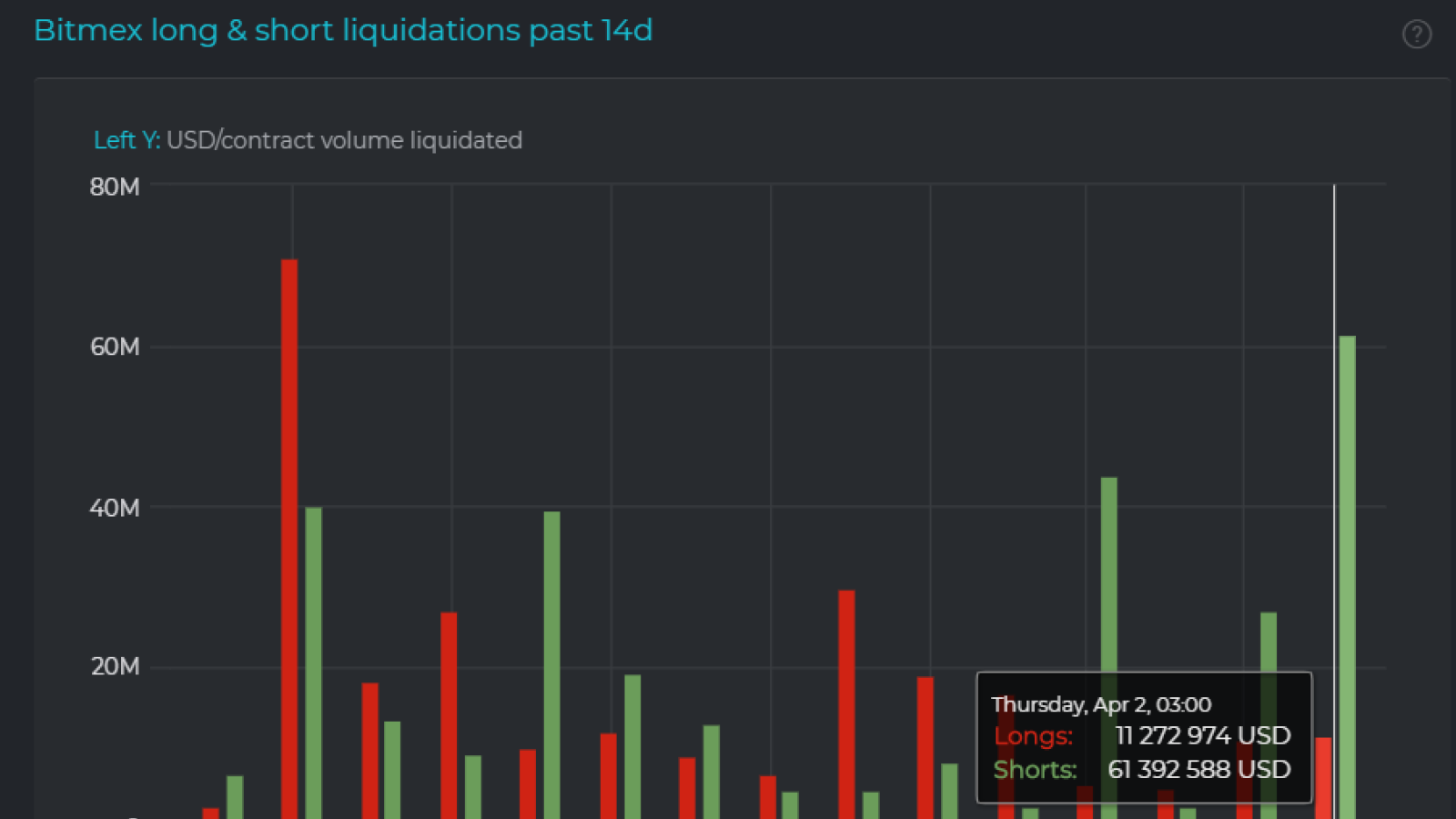Select the tallest red longs bar near 70M
The width and height of the screenshot is (1456, 819).
click(289, 539)
